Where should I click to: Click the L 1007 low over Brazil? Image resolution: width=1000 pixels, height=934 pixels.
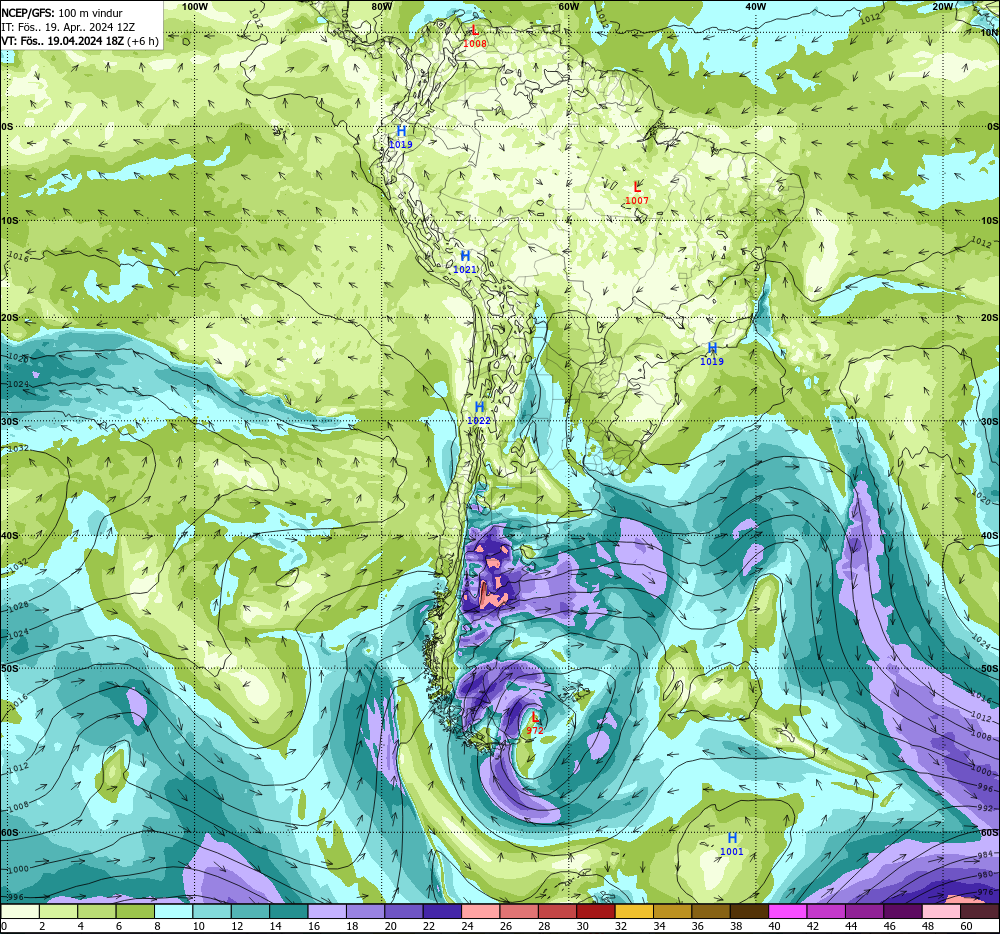tap(636, 193)
